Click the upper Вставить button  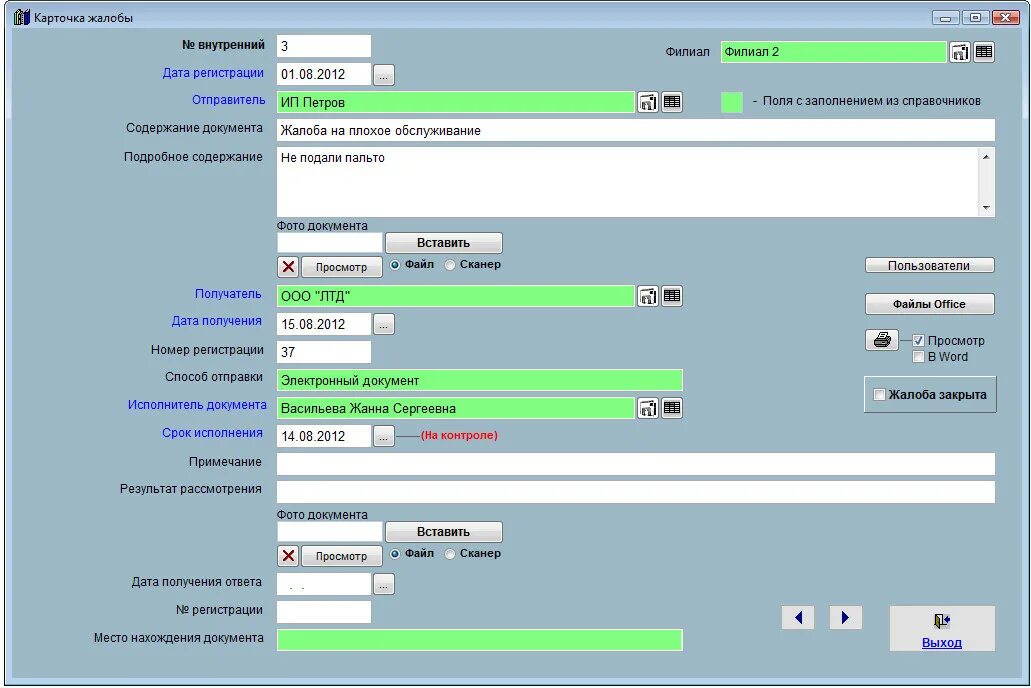click(x=444, y=243)
